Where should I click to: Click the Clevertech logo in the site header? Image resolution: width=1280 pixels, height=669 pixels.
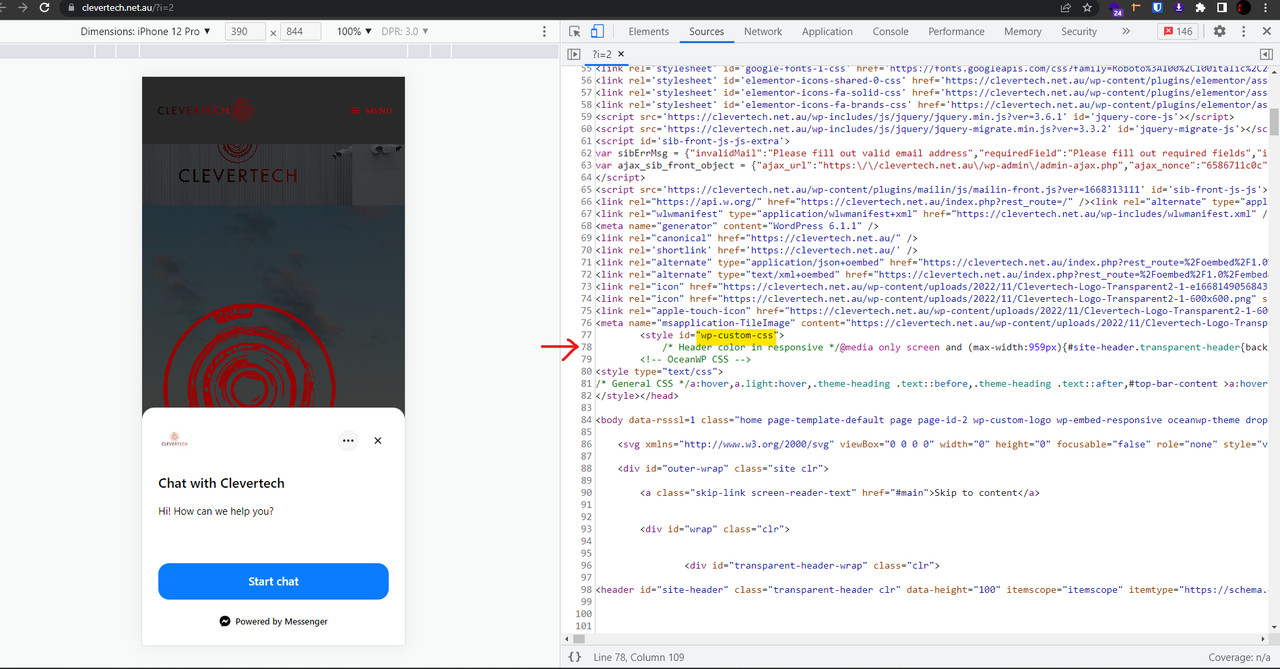coord(206,110)
